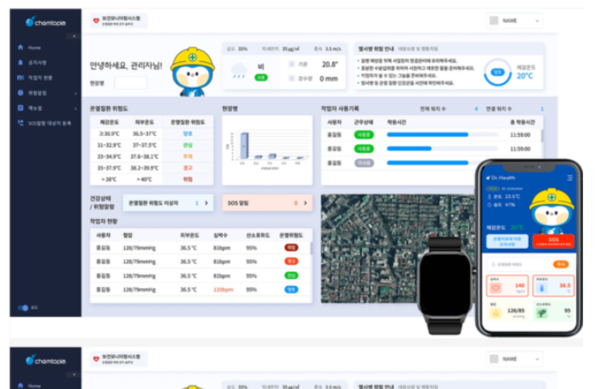Click the black smartwatch image

click(x=445, y=286)
